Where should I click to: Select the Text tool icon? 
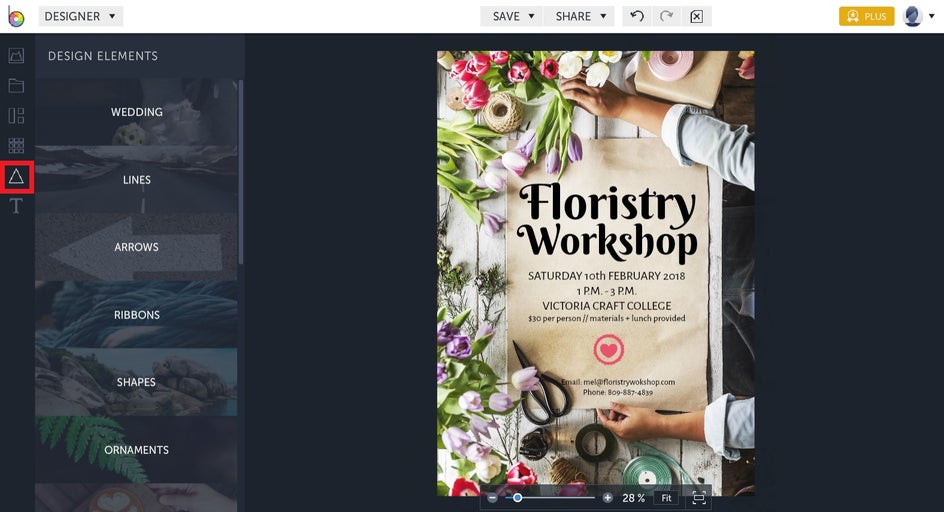click(16, 206)
